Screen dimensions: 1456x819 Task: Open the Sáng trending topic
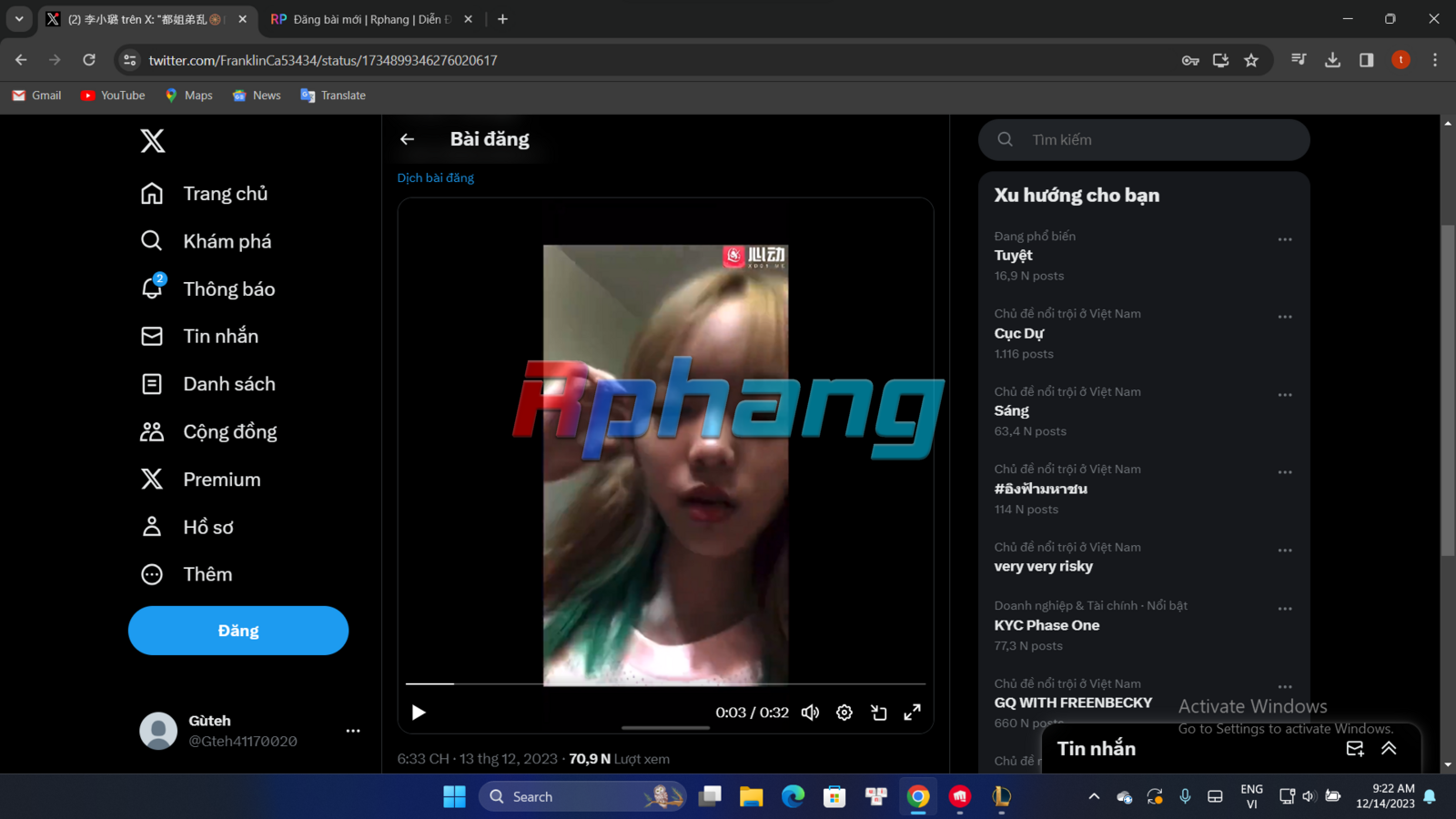pos(1012,411)
